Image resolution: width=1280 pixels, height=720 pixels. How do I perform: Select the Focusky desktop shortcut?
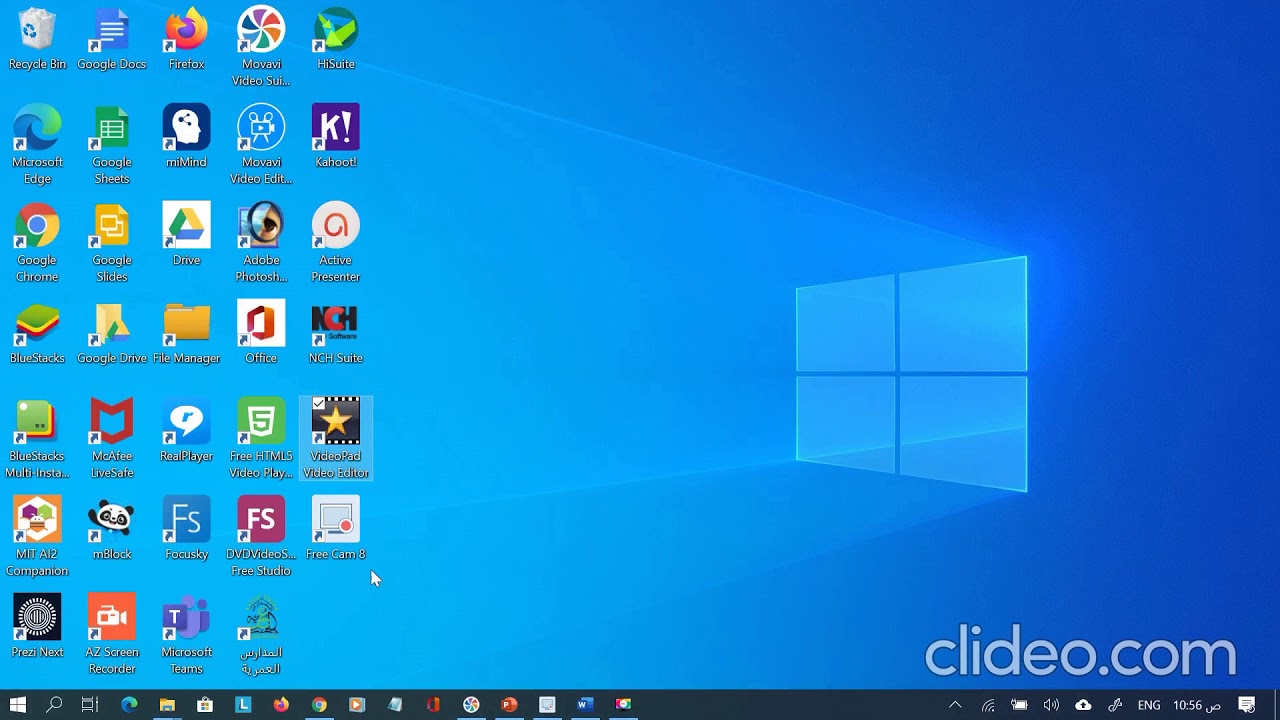click(x=186, y=529)
